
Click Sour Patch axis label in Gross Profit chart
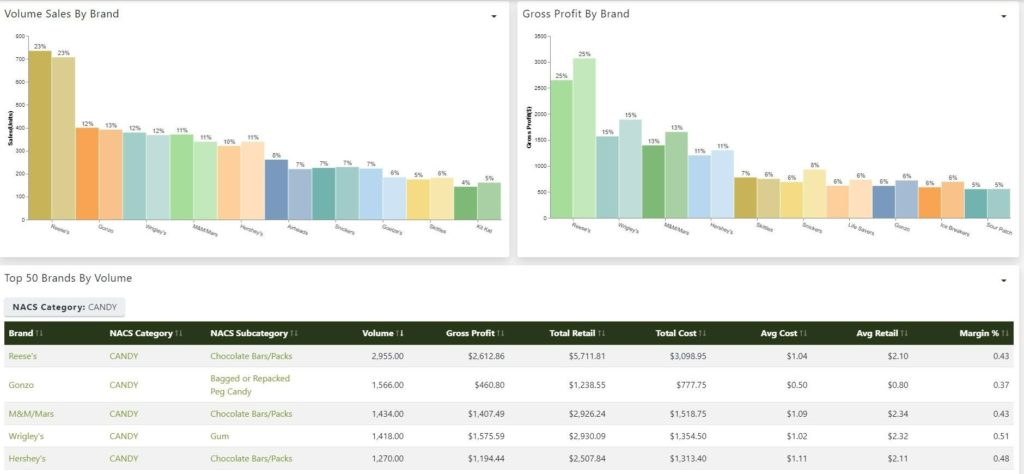click(x=999, y=230)
